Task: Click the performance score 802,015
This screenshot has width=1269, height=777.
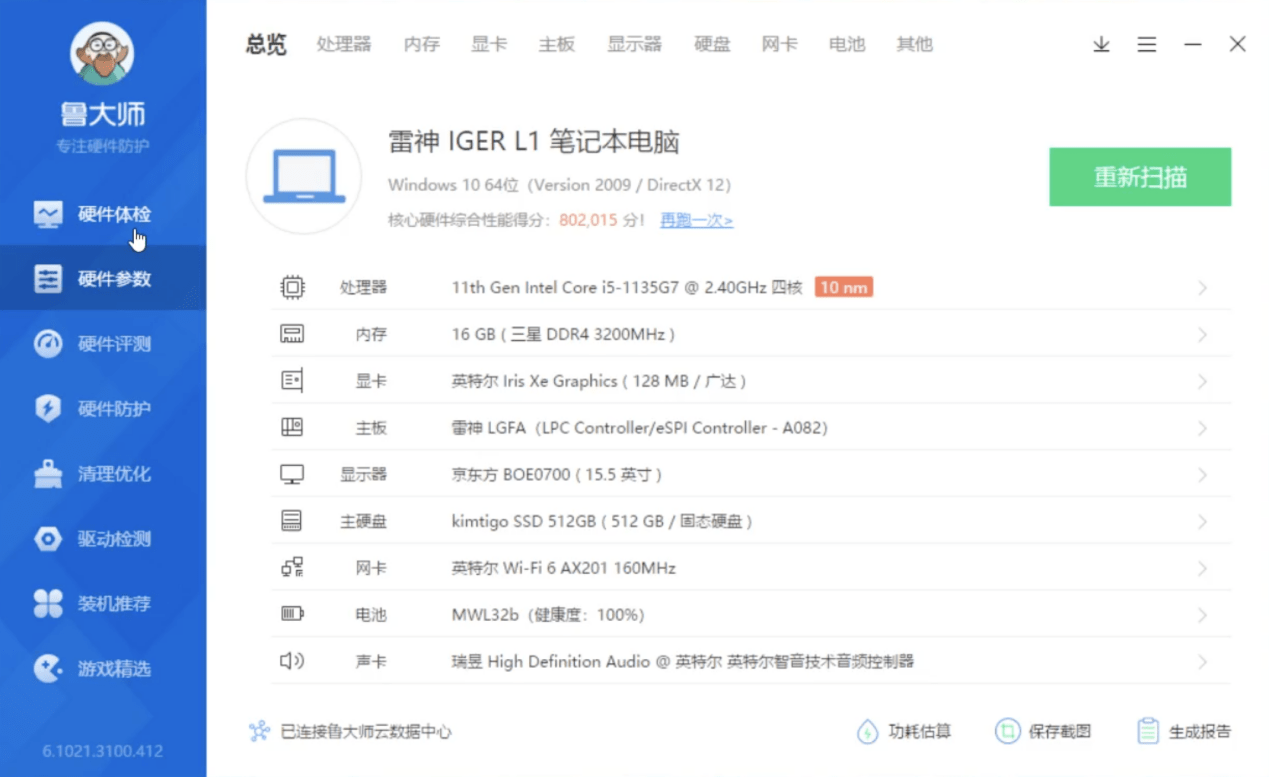Action: [589, 220]
